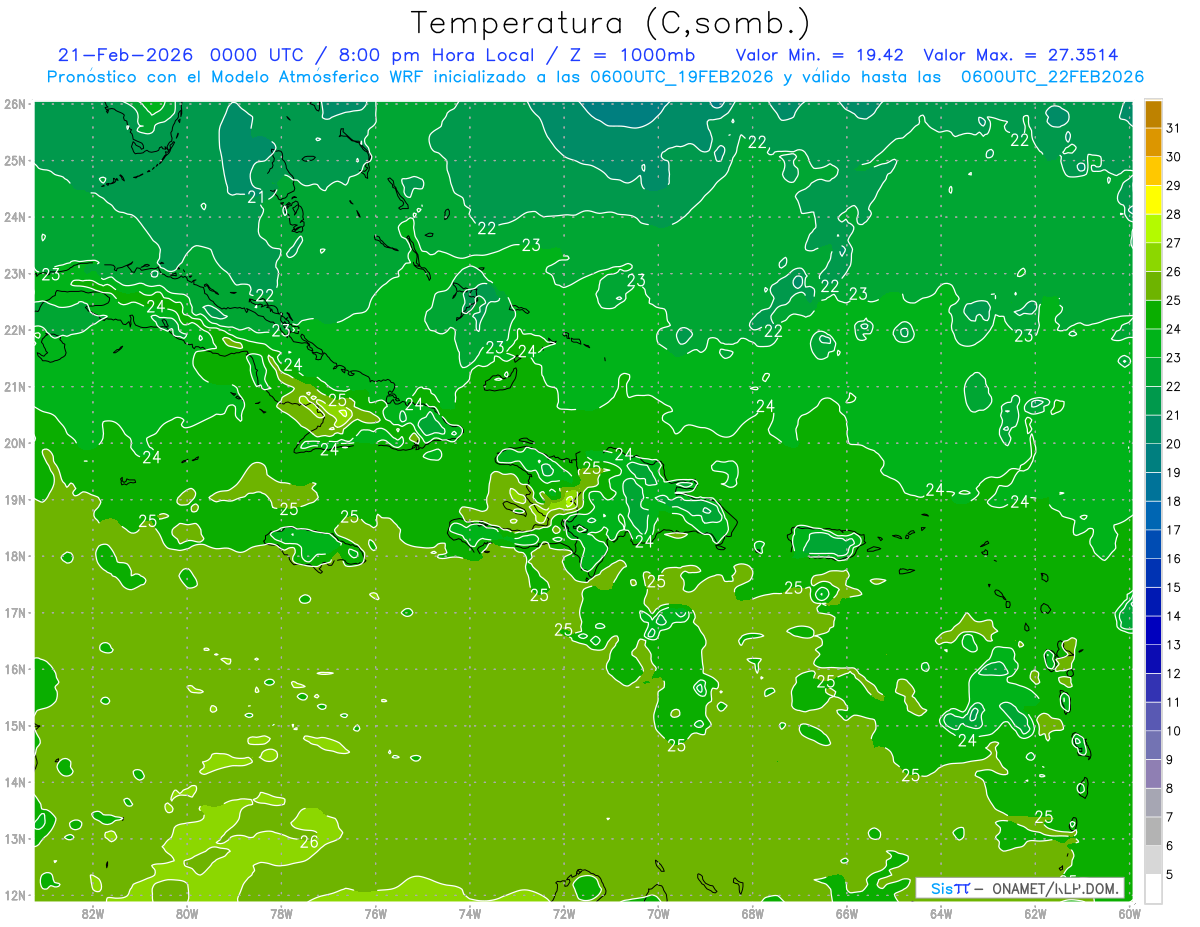Click the 26N latitude axis label
The height and width of the screenshot is (927, 1200).
(x=15, y=104)
